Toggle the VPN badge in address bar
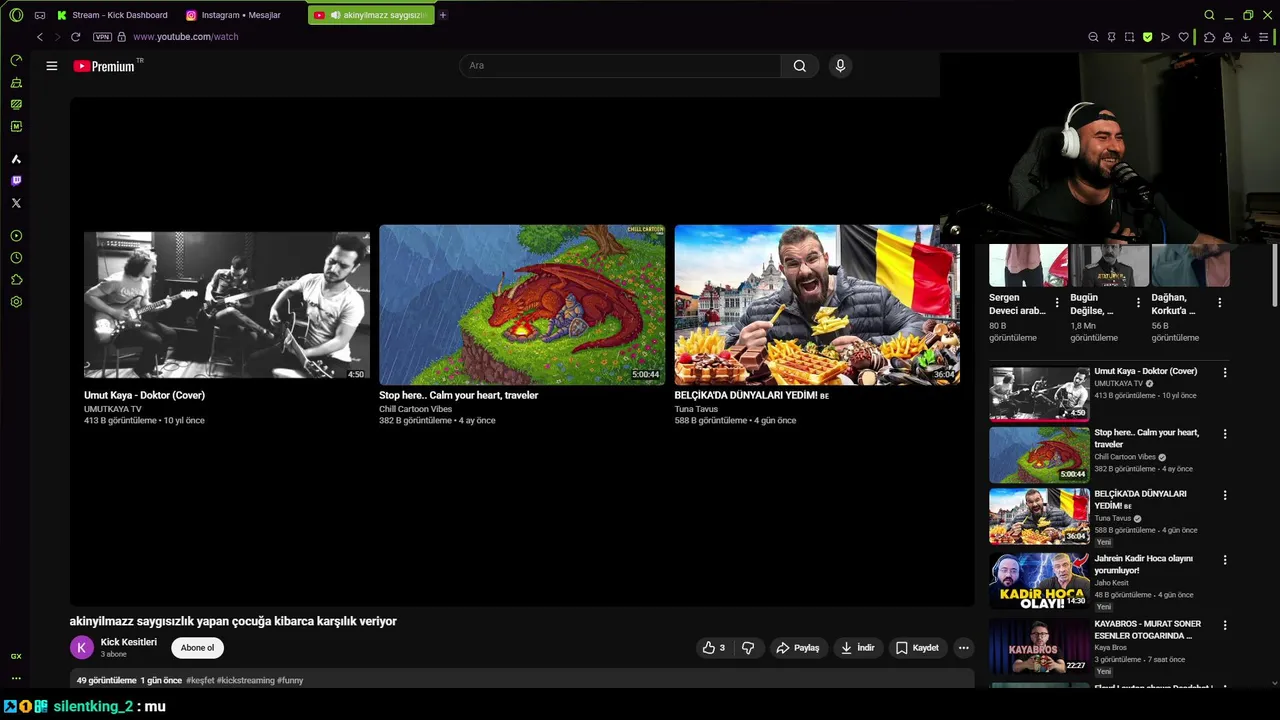Screen dimensions: 1280x720 click(102, 37)
